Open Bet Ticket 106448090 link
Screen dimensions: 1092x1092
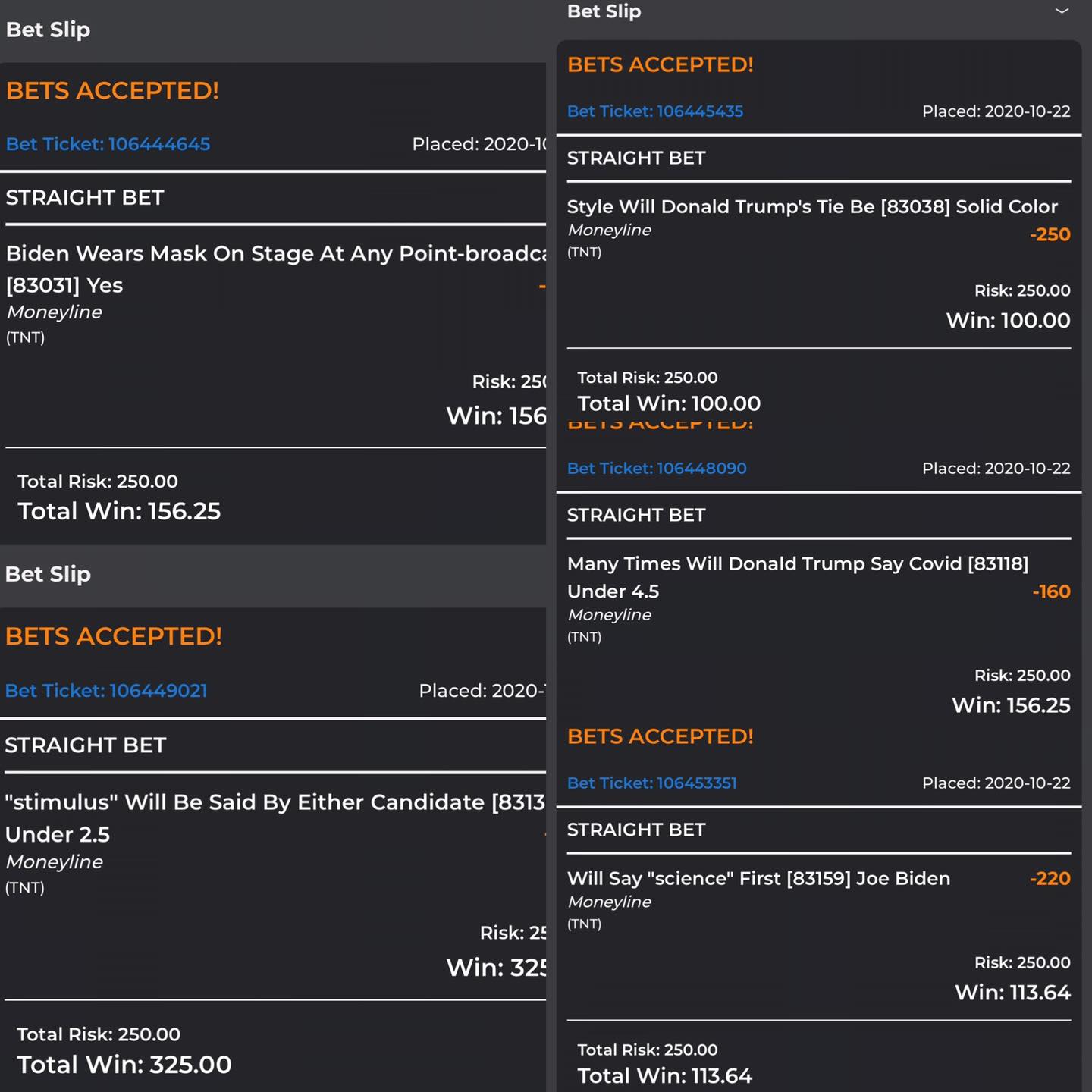(657, 469)
